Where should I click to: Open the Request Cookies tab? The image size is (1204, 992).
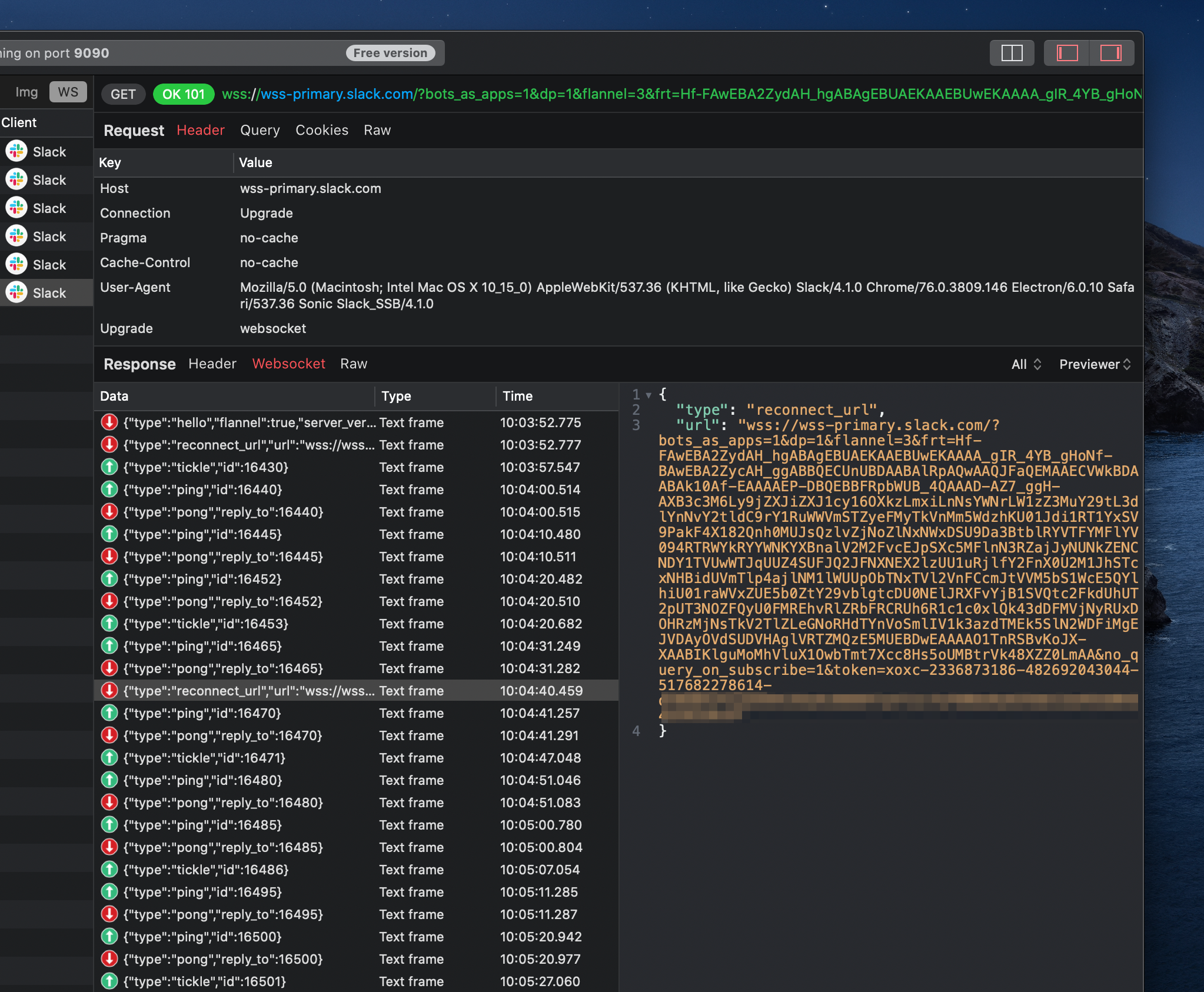click(322, 130)
